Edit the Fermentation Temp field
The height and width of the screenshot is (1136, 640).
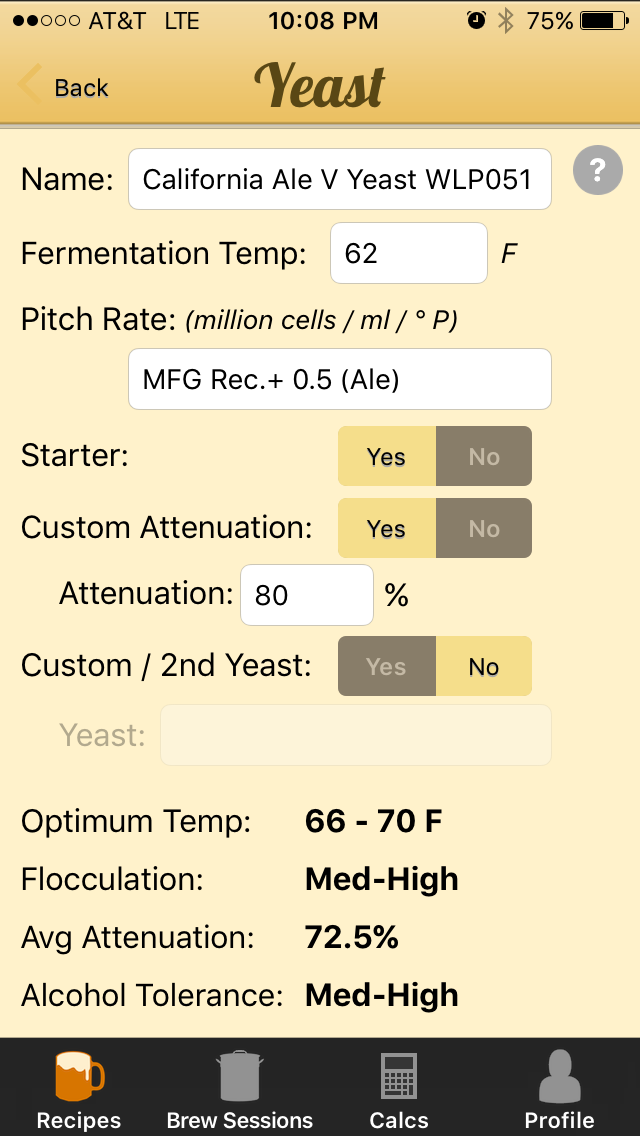tap(409, 253)
